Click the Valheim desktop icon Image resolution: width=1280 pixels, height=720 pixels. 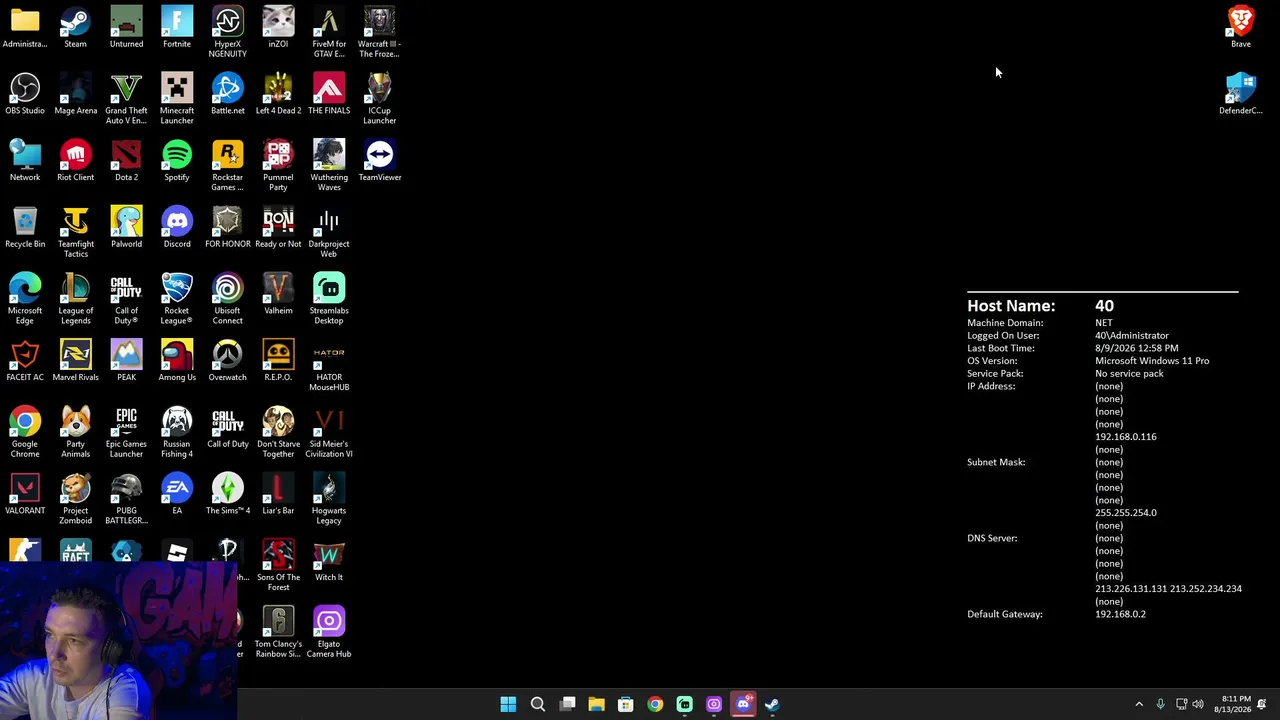pos(278,294)
